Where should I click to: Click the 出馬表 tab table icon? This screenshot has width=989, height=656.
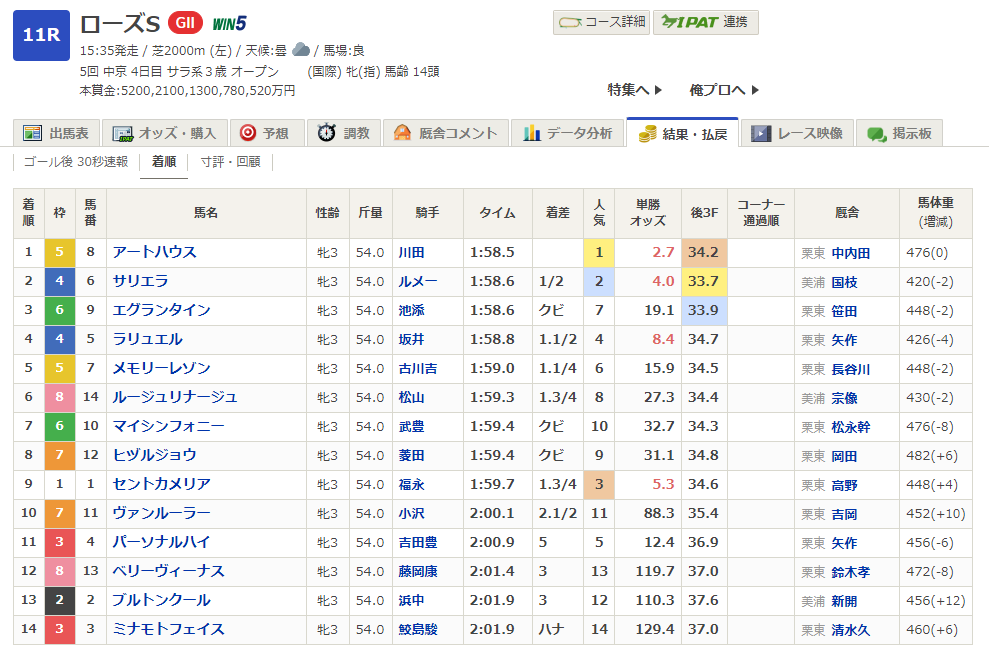click(x=32, y=133)
